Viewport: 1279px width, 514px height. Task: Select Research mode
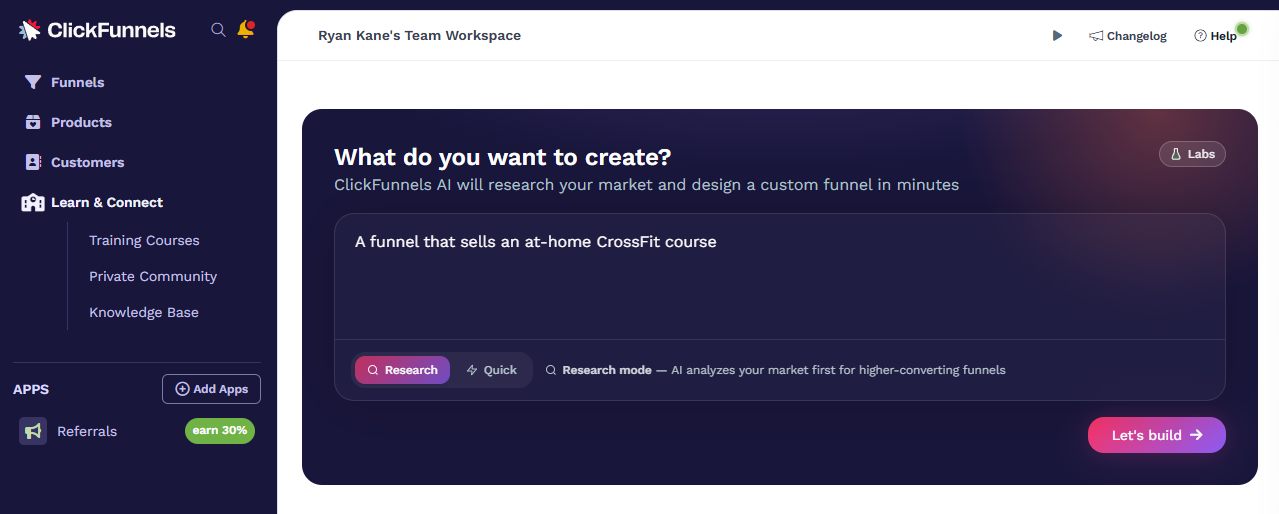pyautogui.click(x=402, y=370)
